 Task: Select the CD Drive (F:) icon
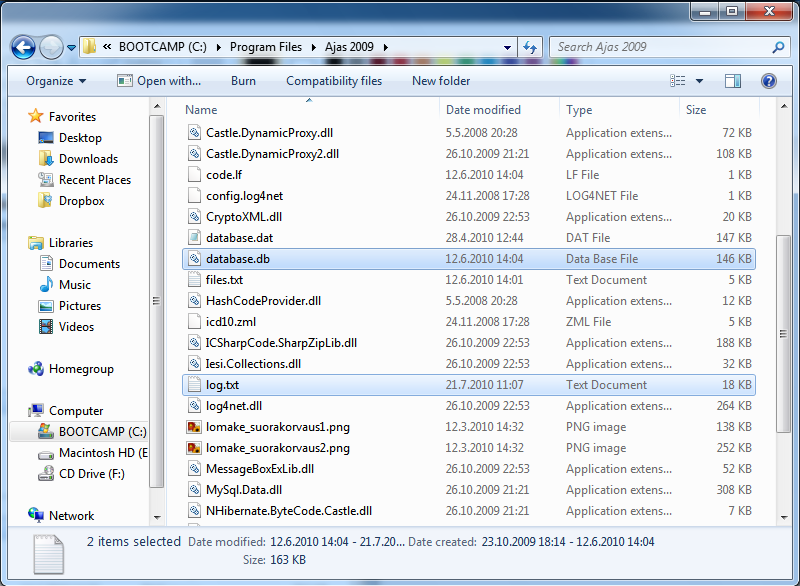click(46, 474)
